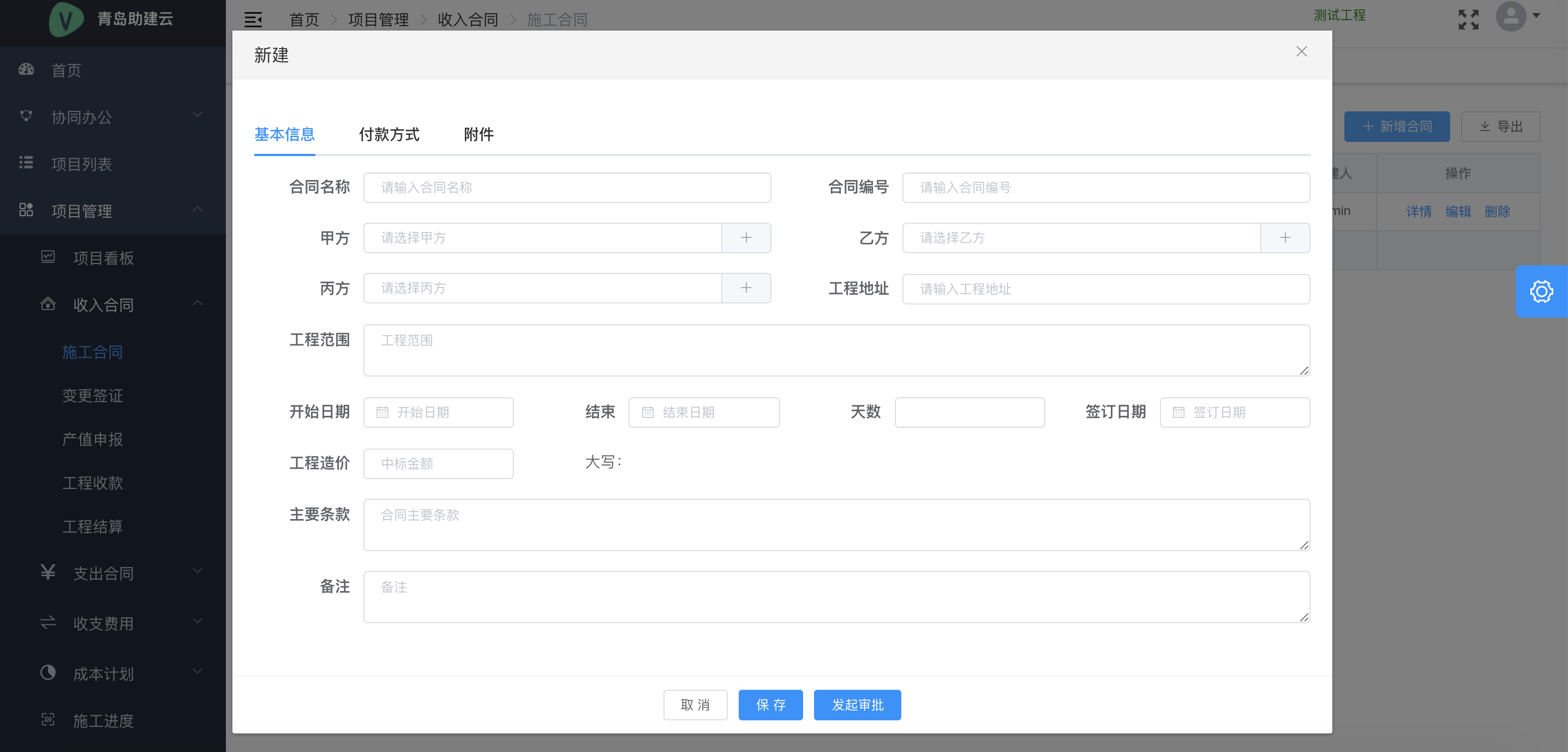The height and width of the screenshot is (752, 1568).
Task: Open the 开始日期 date picker field
Action: coord(438,412)
